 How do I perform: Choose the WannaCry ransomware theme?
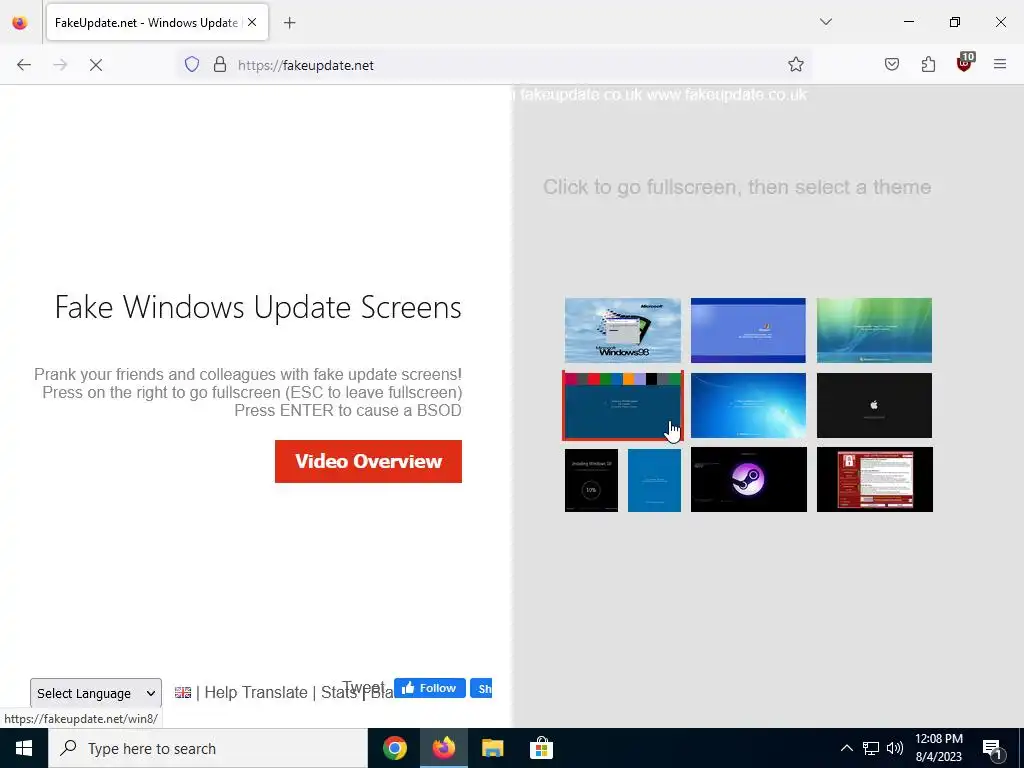pyautogui.click(x=874, y=480)
